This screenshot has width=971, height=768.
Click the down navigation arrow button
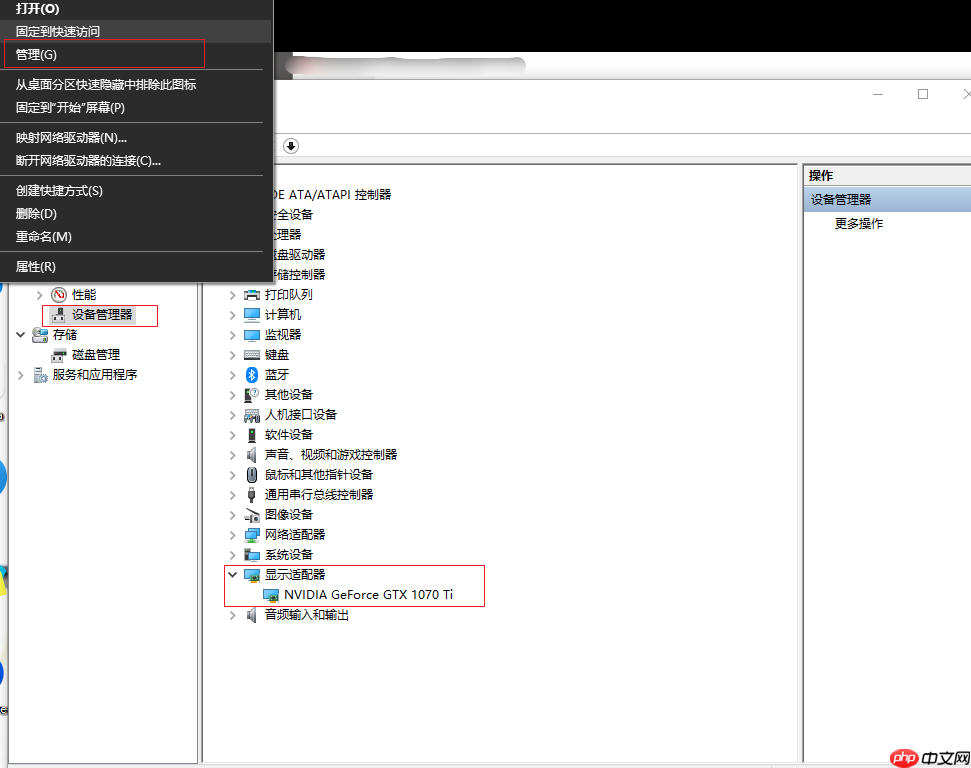coord(290,145)
